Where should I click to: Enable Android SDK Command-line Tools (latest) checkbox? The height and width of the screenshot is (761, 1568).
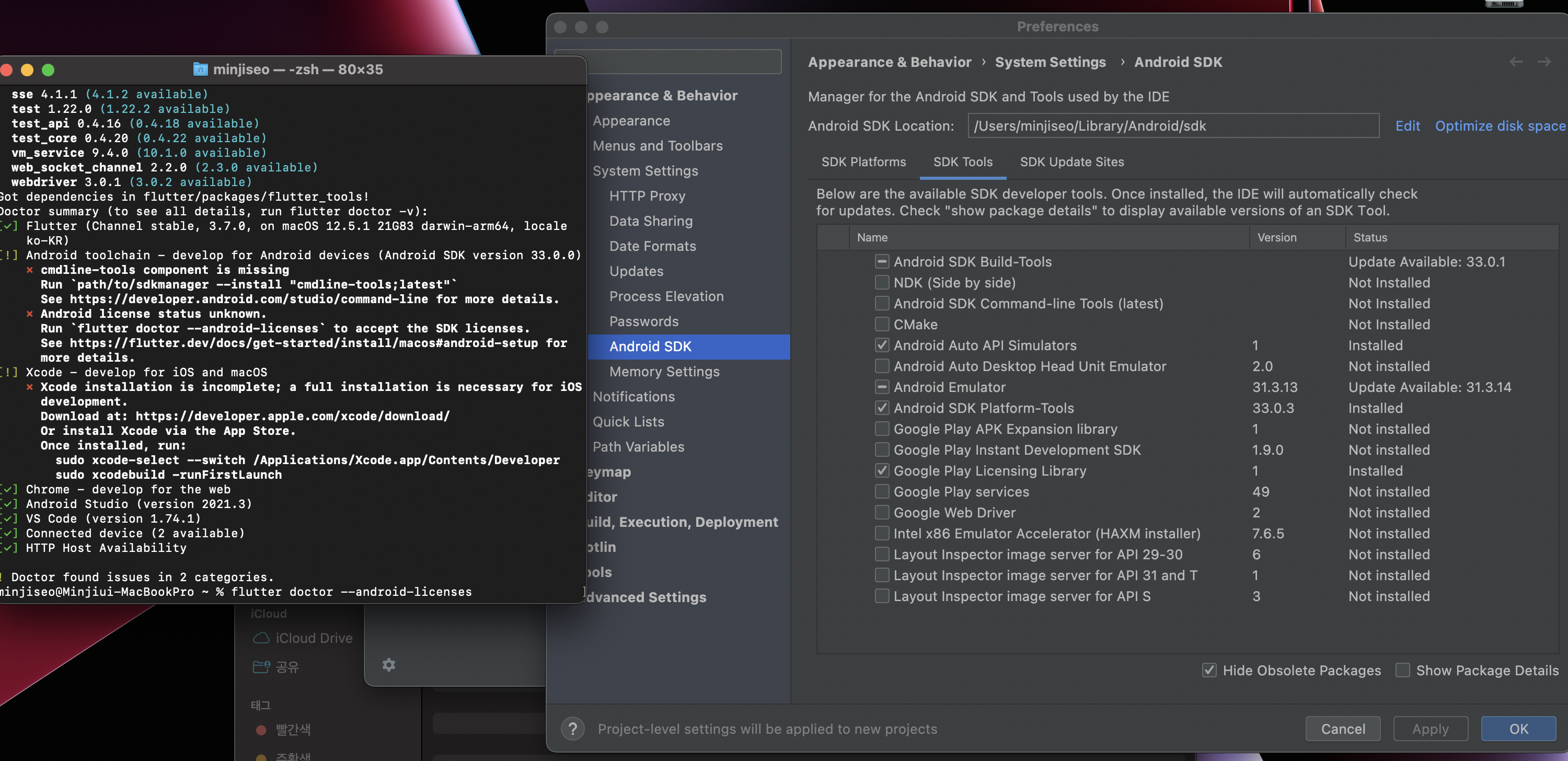(x=881, y=303)
